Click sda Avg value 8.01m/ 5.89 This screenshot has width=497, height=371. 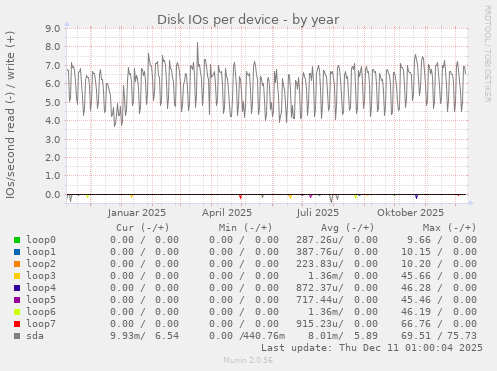tap(343, 336)
